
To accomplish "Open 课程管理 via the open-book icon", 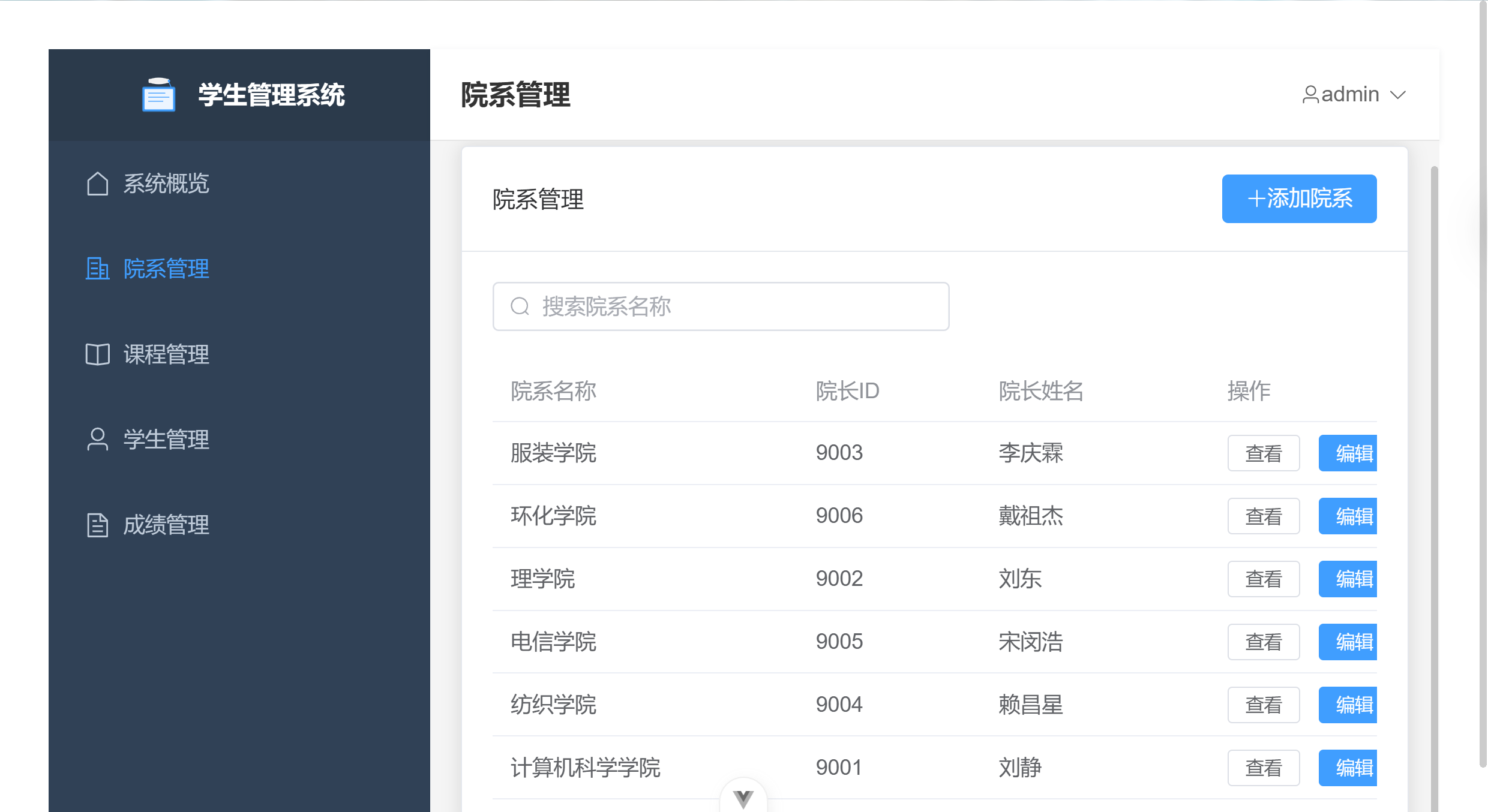I will tap(97, 354).
